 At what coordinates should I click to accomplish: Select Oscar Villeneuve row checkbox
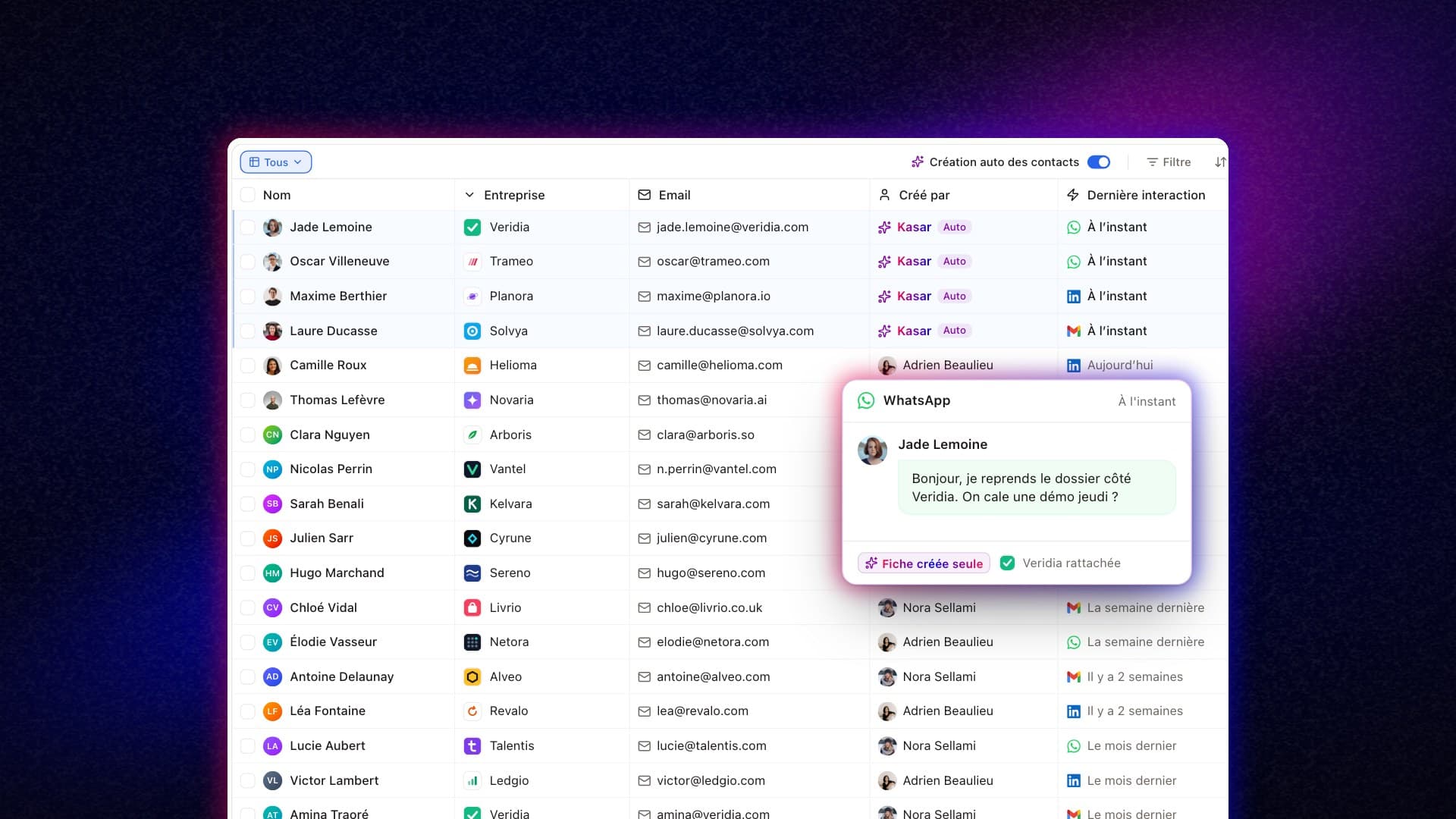[247, 262]
